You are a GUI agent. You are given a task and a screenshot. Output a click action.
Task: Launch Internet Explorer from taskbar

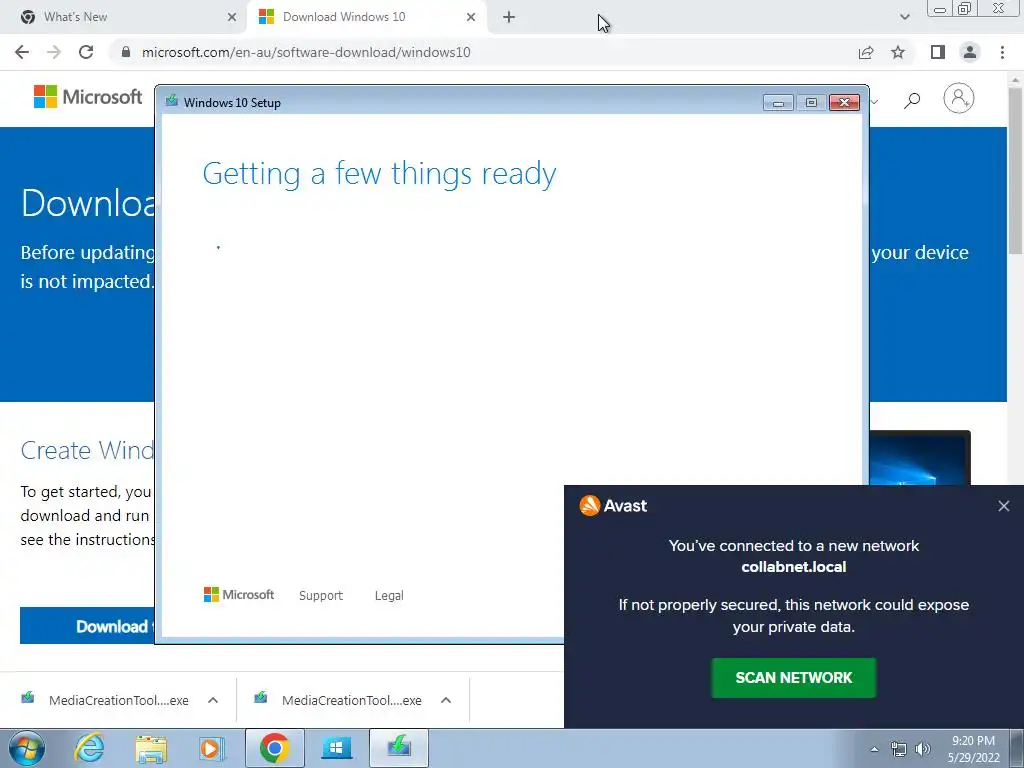click(x=89, y=748)
